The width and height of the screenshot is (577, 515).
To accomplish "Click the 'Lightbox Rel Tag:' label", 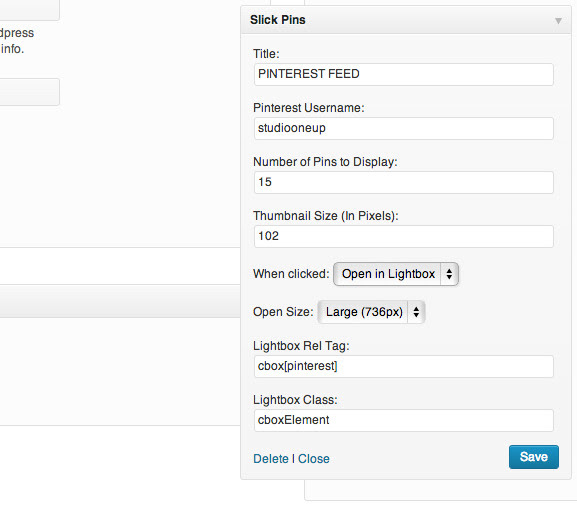I will pos(301,346).
